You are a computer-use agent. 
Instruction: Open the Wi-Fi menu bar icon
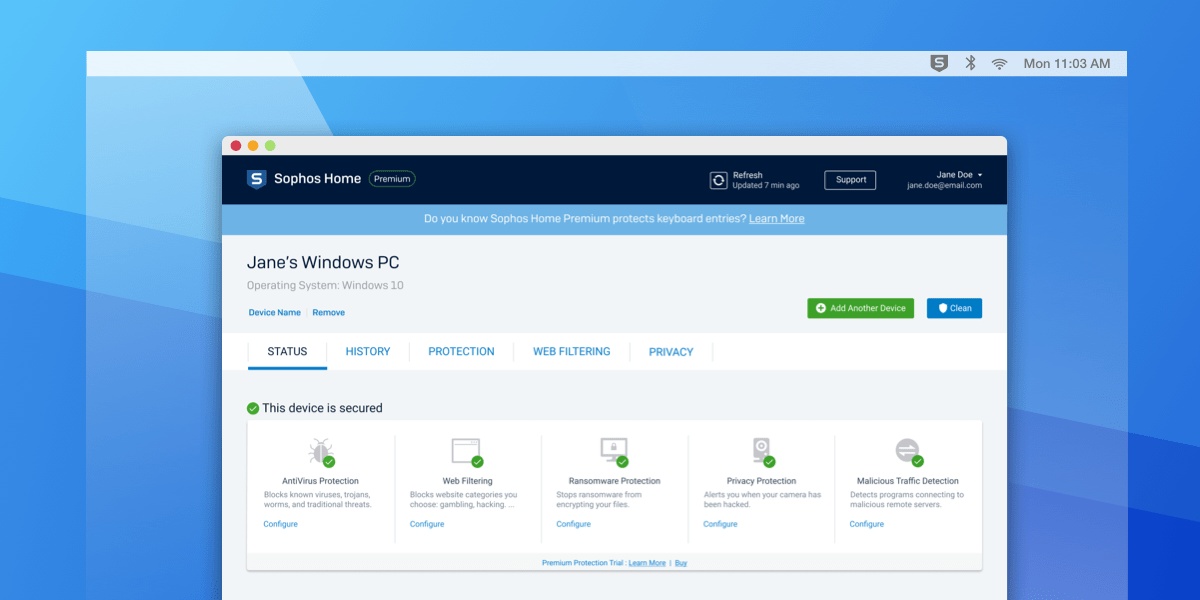point(999,63)
